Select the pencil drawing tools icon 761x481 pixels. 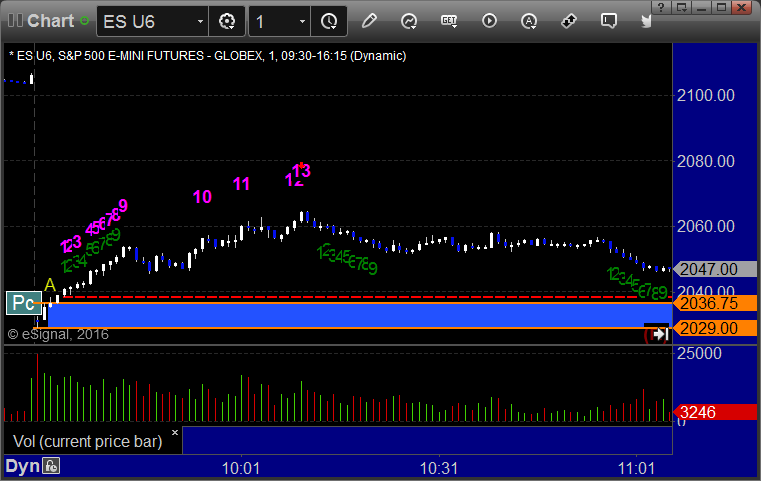coord(369,21)
